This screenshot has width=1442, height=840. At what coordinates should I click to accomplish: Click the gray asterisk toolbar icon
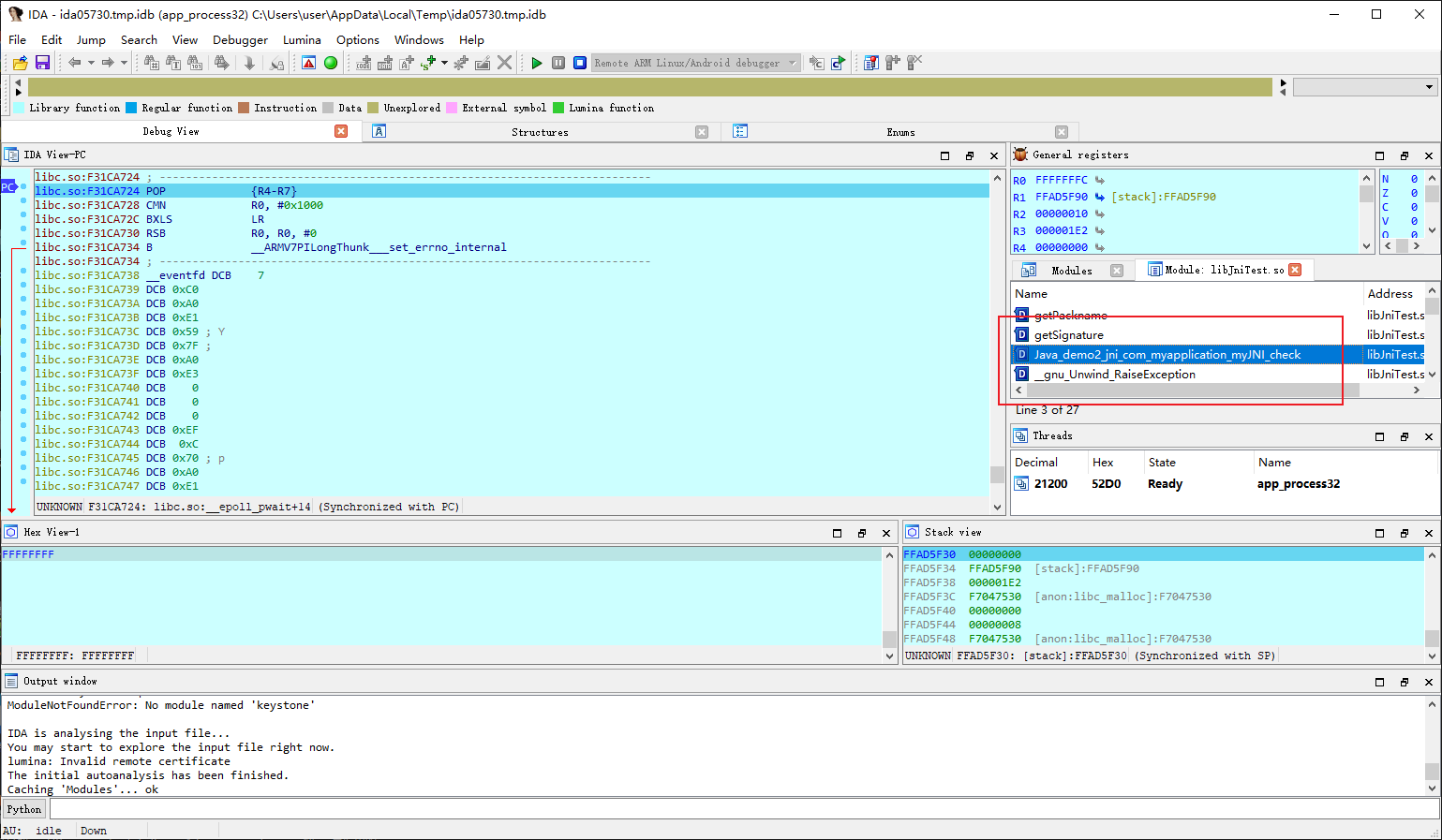[x=461, y=63]
